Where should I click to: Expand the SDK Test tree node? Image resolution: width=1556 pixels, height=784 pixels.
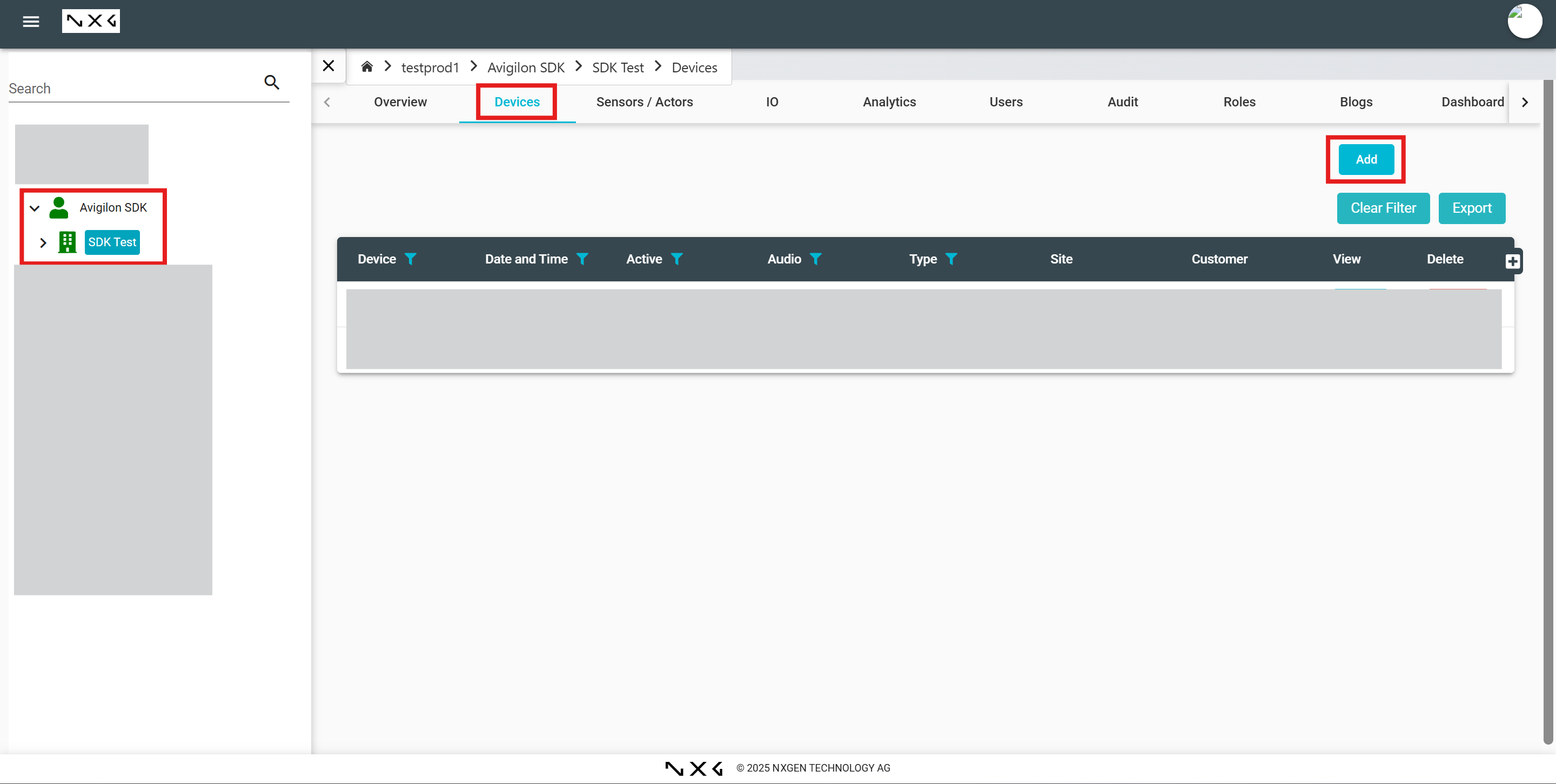(43, 242)
